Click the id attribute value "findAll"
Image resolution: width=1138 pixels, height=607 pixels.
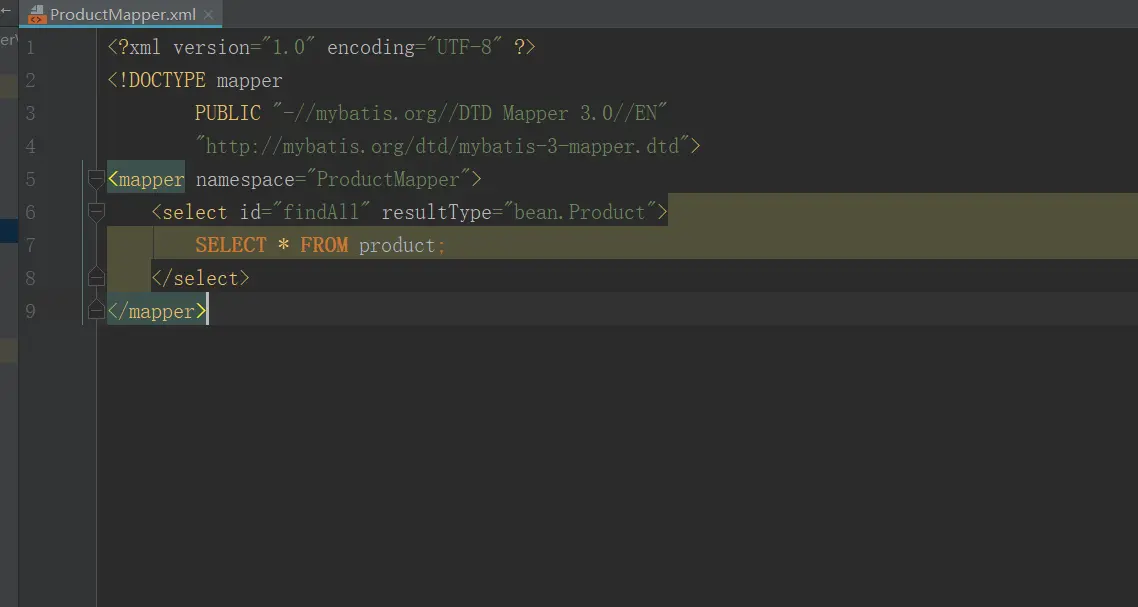click(x=322, y=211)
